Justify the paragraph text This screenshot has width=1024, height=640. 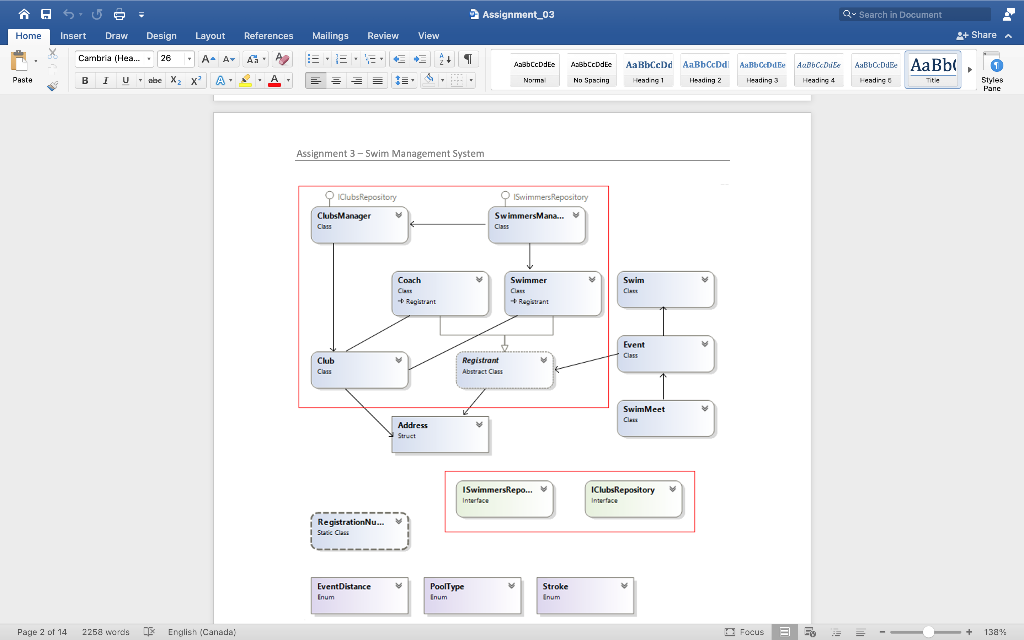(x=377, y=80)
